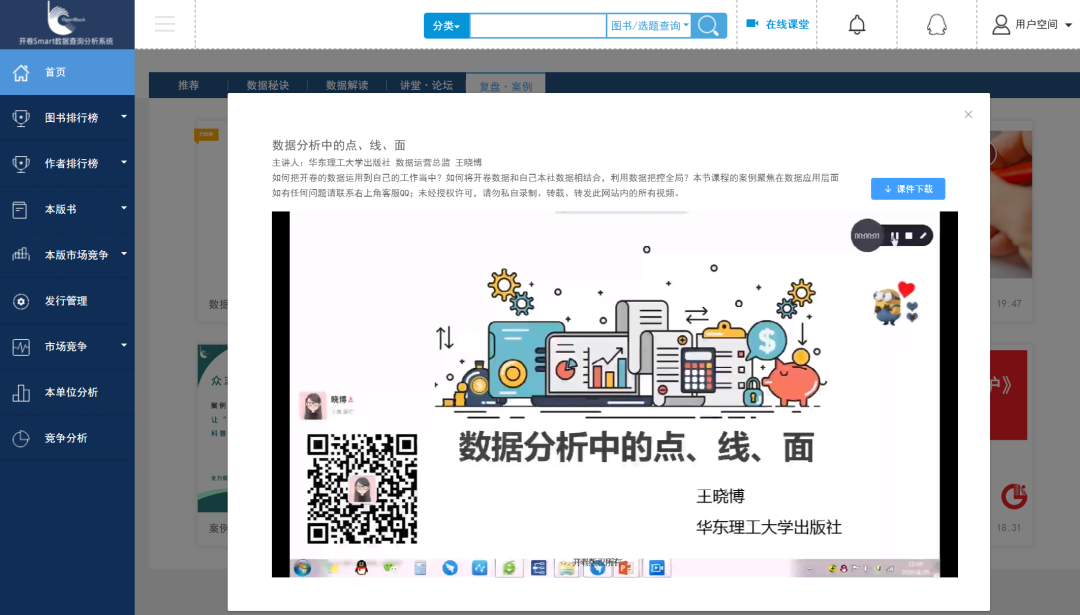Viewport: 1080px width, 615px height.
Task: Expand the 市场竞争 submenu arrow
Action: click(124, 346)
